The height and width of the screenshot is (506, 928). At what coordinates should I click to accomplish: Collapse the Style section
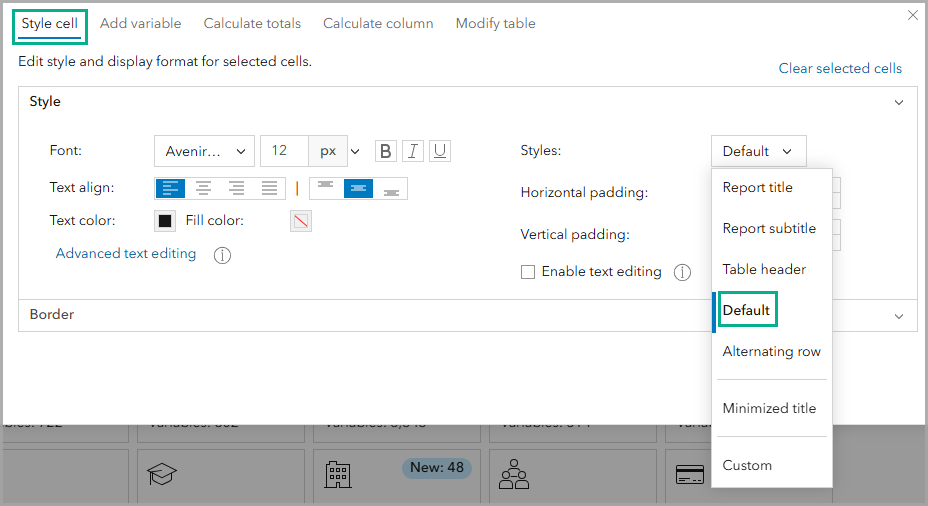point(898,102)
